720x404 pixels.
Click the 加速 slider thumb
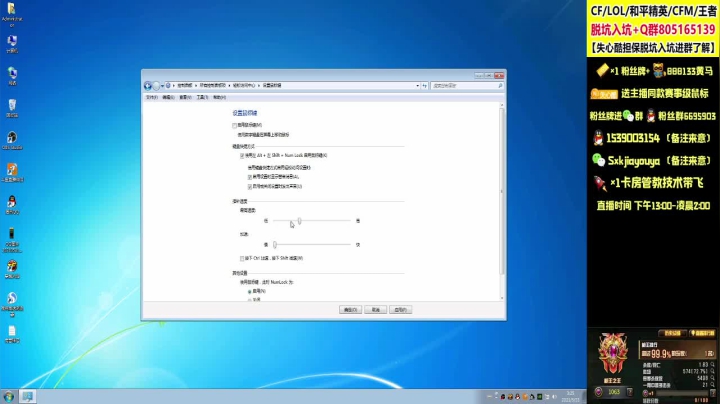point(275,245)
